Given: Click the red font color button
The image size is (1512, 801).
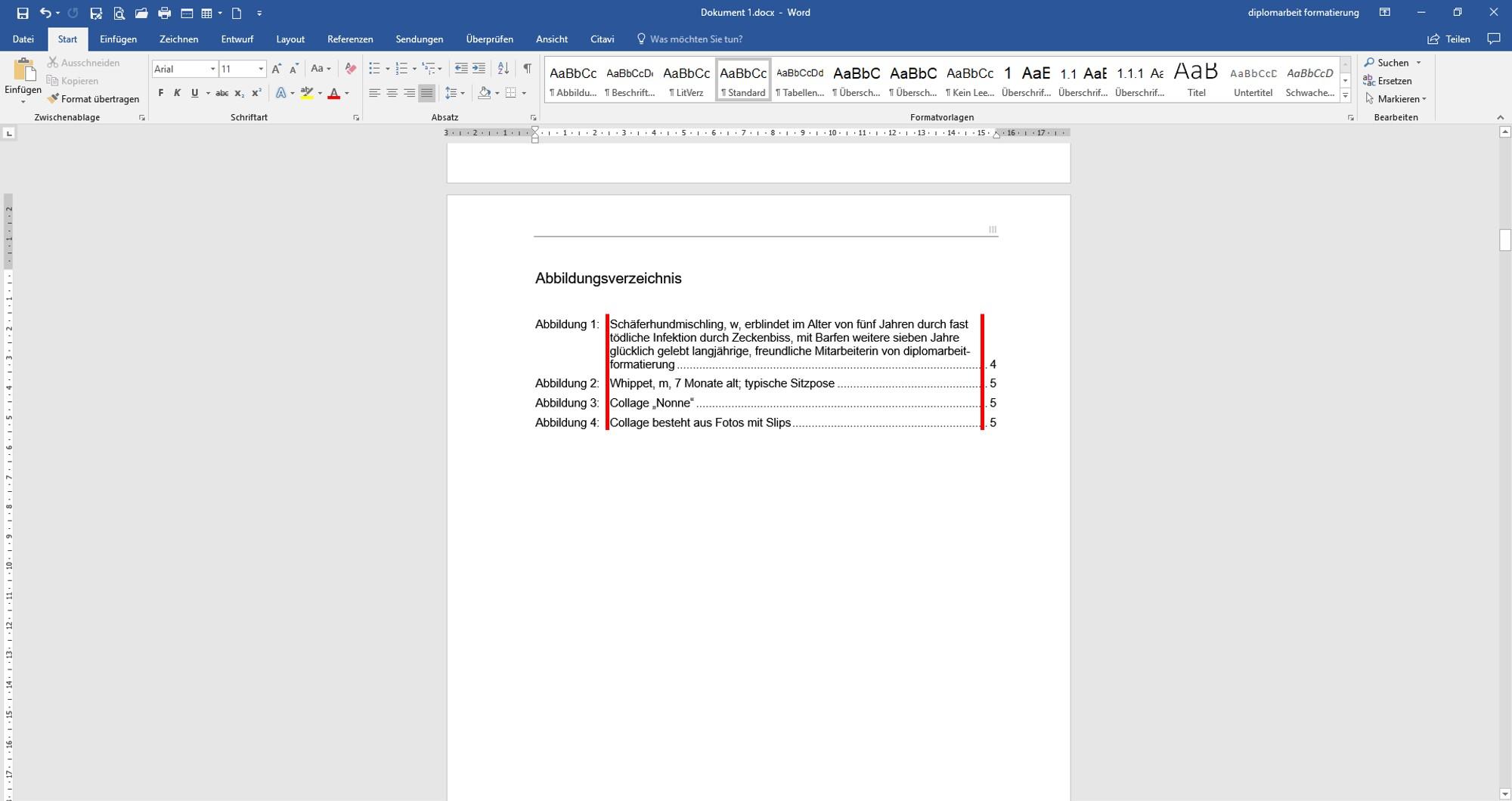Looking at the screenshot, I should pyautogui.click(x=333, y=93).
